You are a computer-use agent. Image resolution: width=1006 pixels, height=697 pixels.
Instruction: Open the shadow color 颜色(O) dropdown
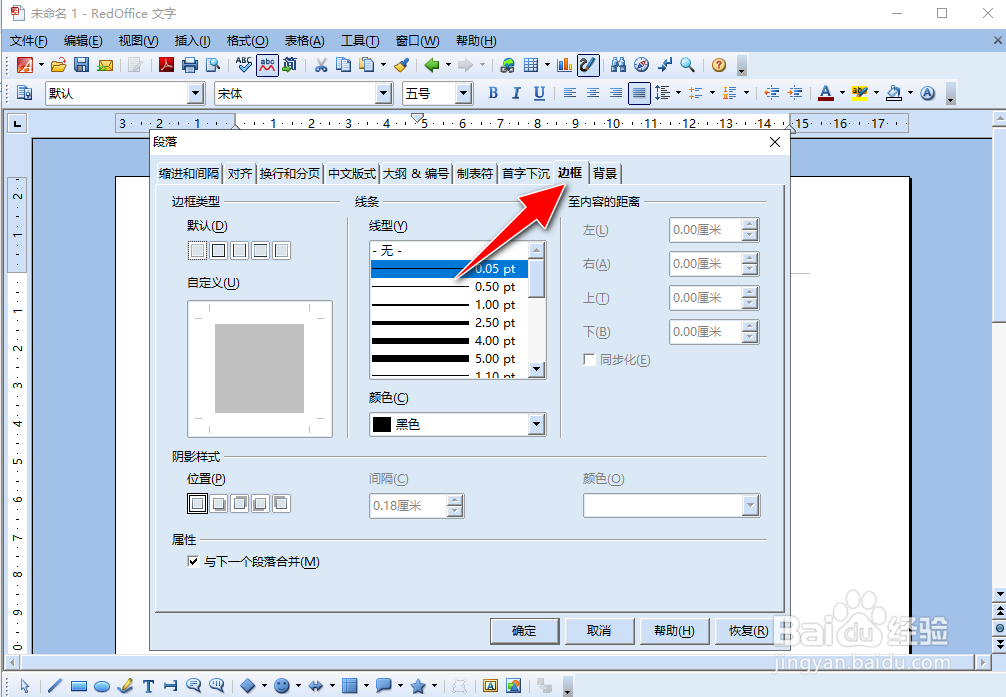[751, 506]
